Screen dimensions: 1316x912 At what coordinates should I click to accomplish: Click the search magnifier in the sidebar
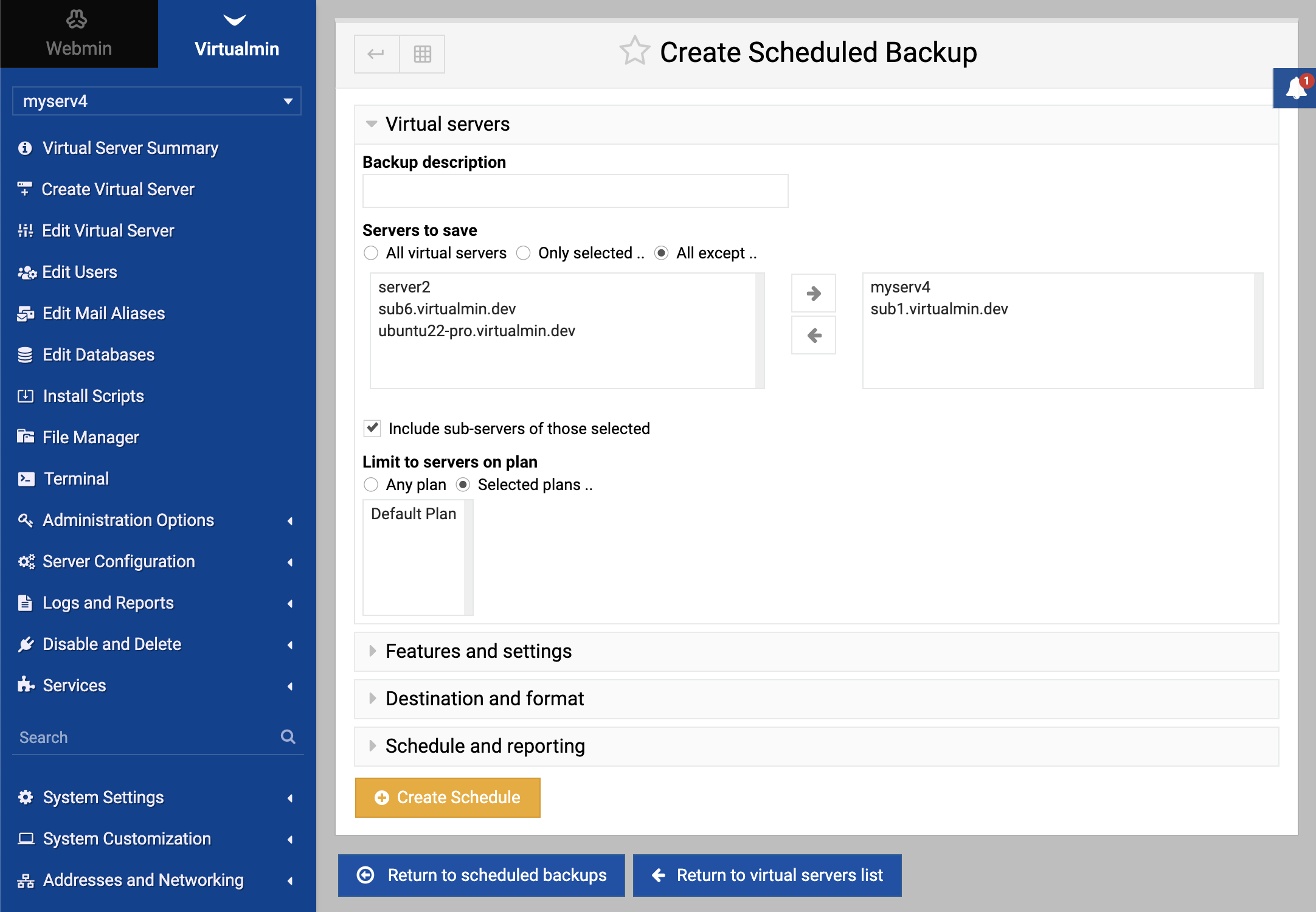(x=288, y=737)
